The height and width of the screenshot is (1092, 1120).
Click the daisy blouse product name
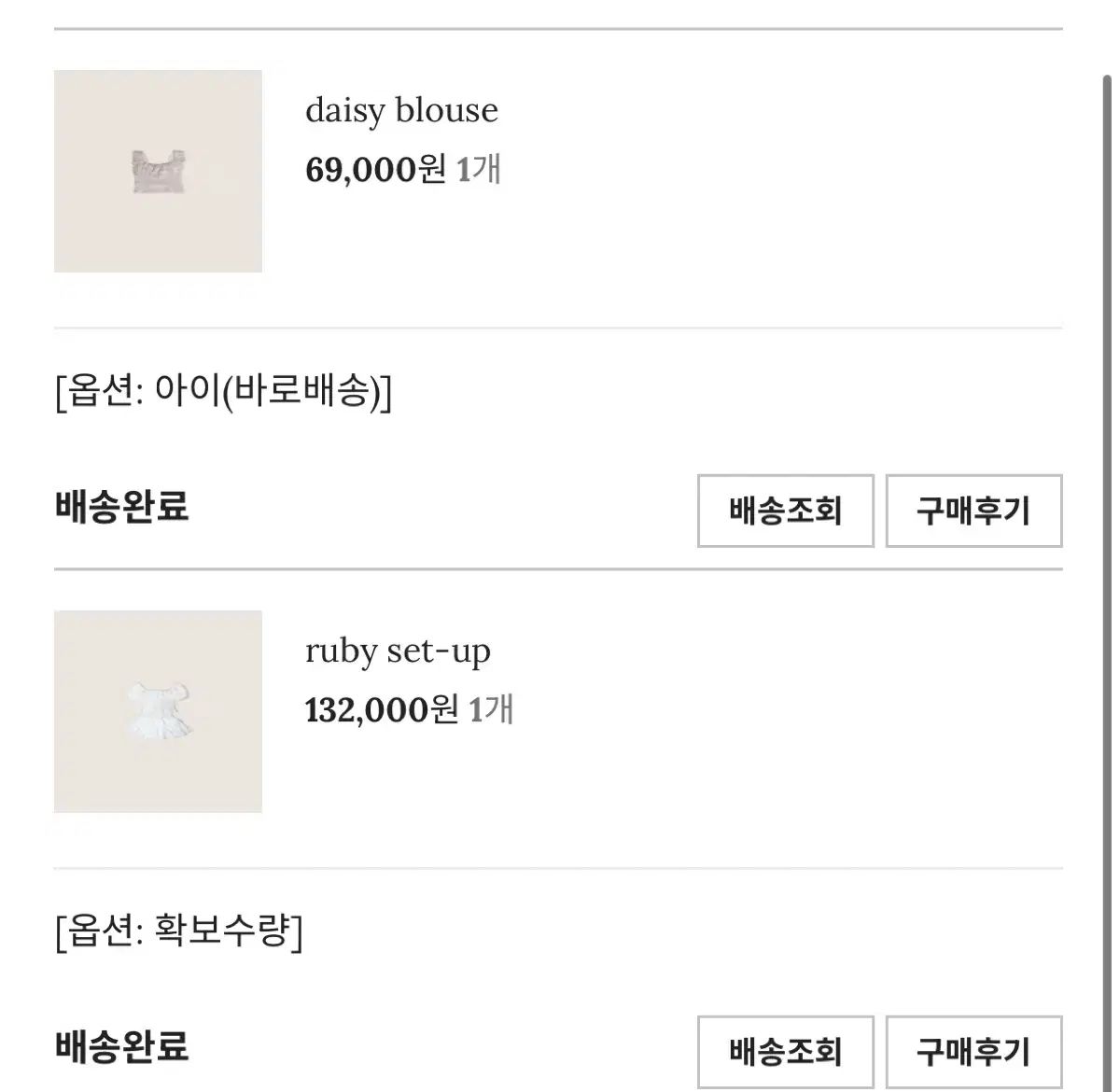click(401, 111)
